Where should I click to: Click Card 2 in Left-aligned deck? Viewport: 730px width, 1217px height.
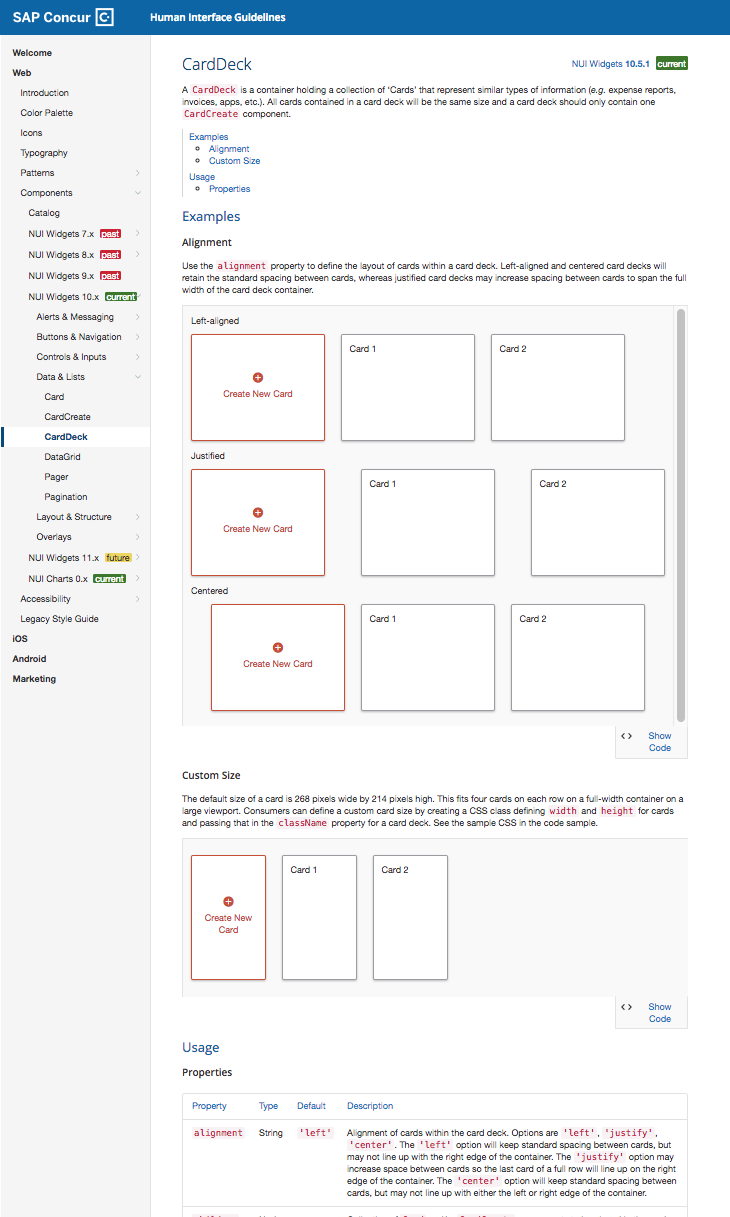(558, 387)
